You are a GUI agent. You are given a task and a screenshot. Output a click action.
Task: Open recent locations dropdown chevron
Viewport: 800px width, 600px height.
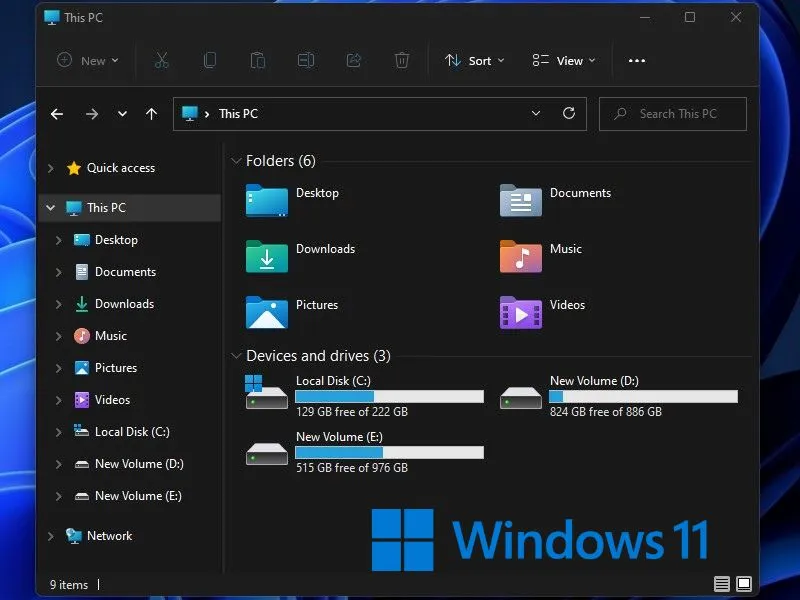(122, 114)
